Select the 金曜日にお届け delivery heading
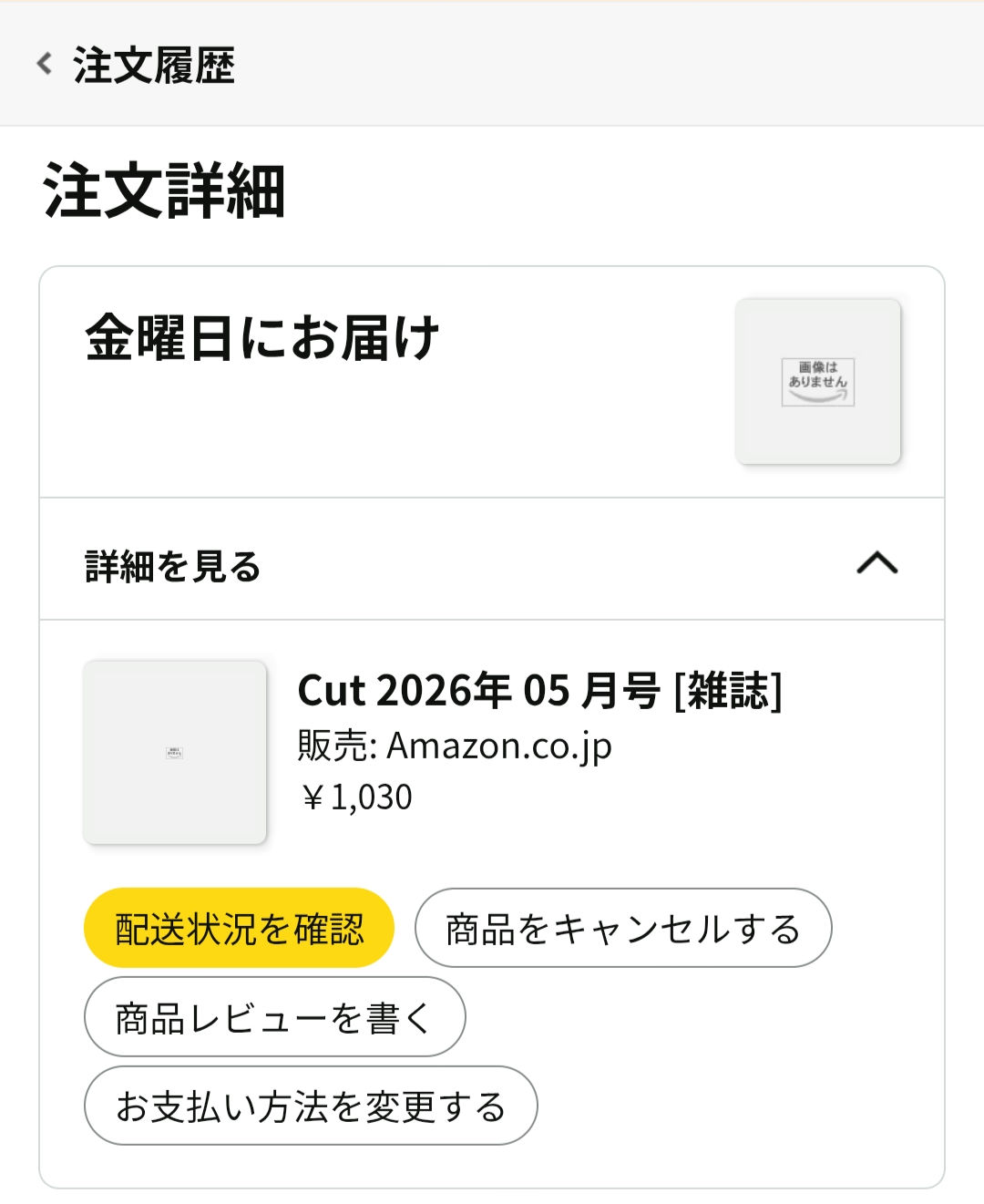 click(x=262, y=339)
